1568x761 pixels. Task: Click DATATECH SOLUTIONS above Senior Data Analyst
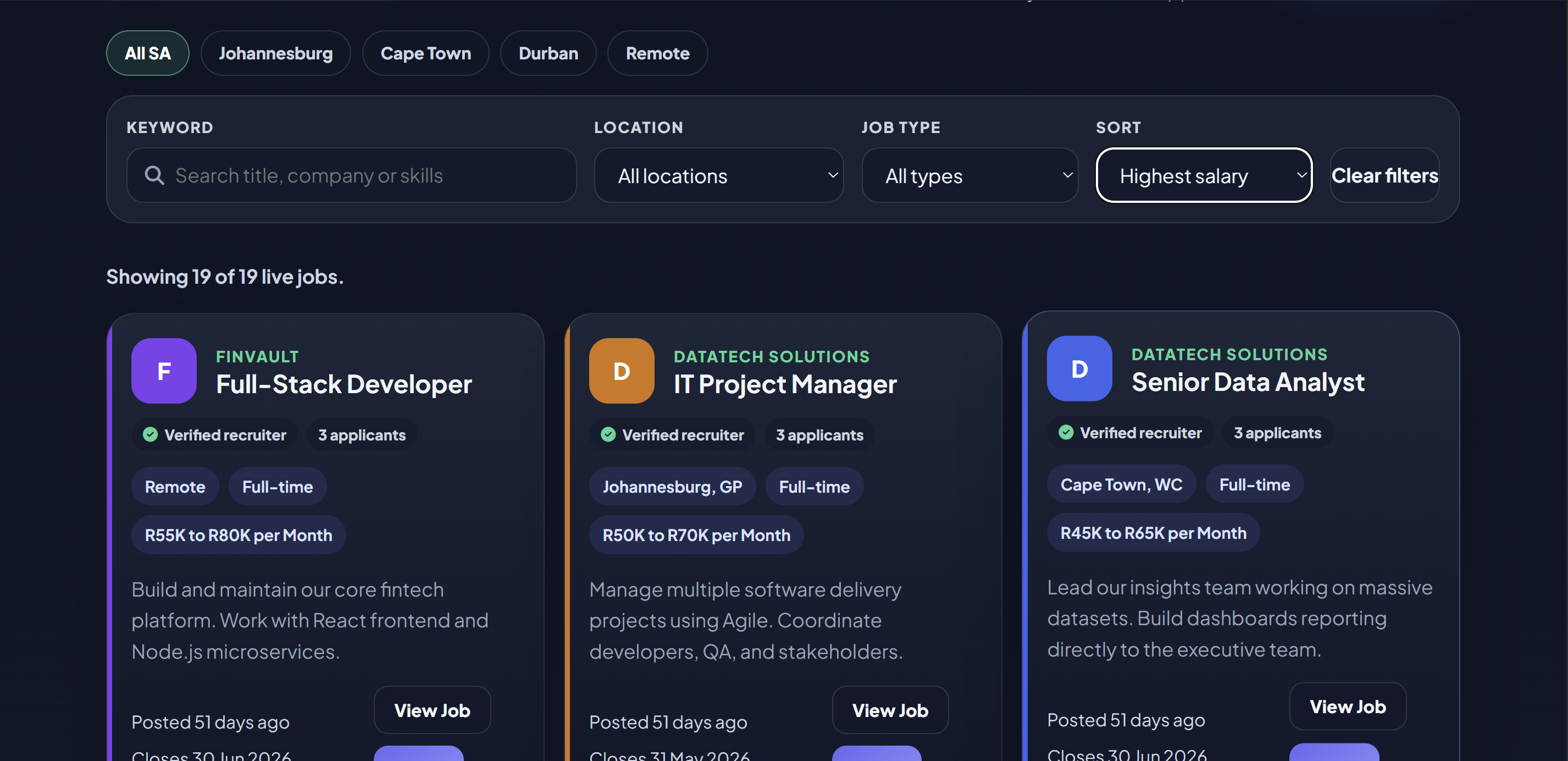[1229, 354]
